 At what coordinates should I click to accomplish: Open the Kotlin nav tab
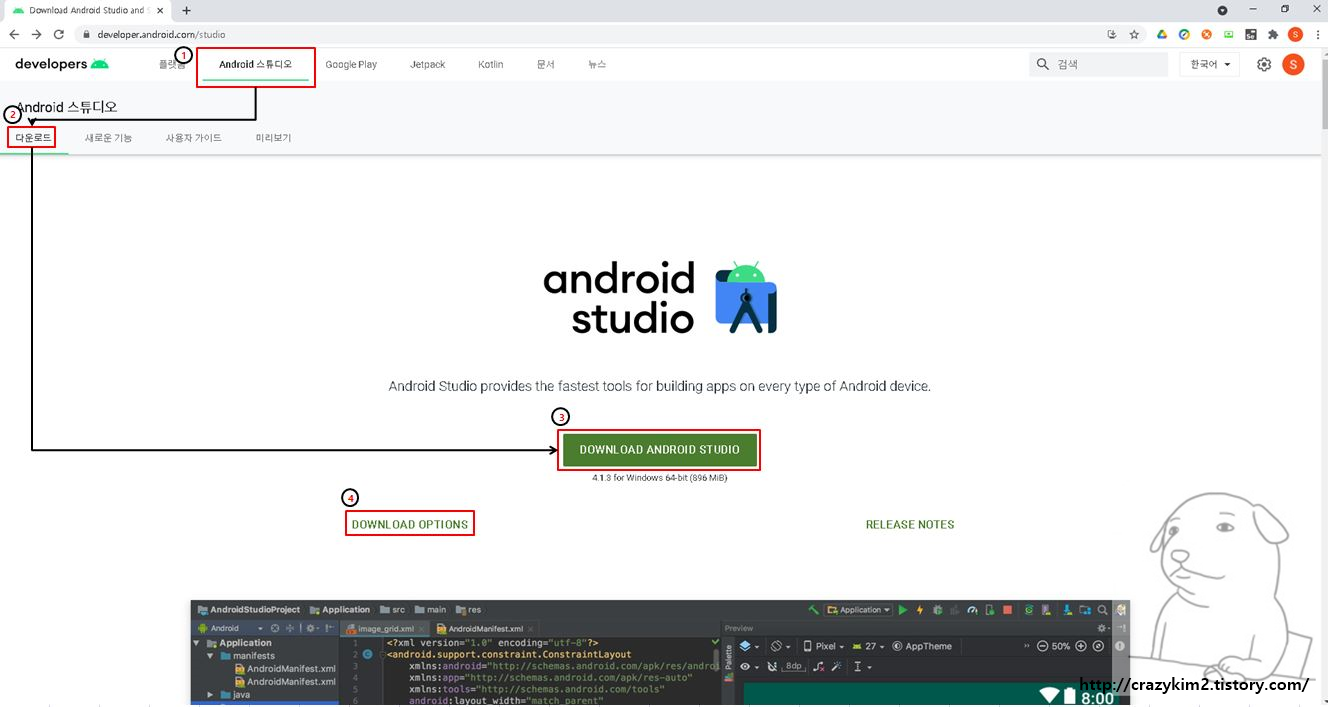(491, 64)
